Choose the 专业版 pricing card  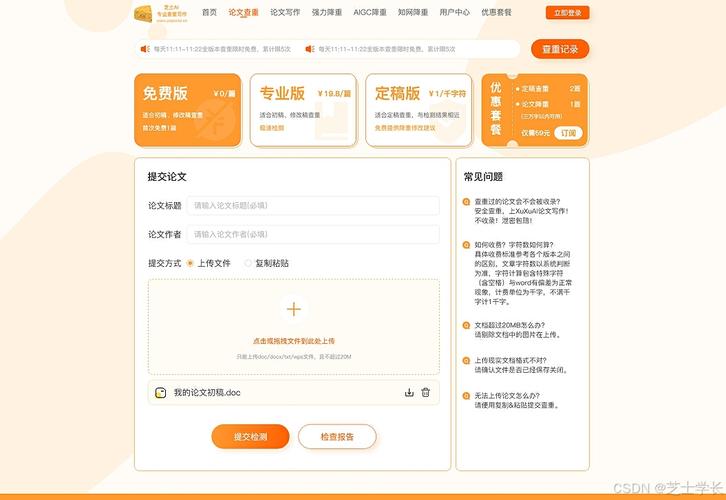pyautogui.click(x=303, y=110)
